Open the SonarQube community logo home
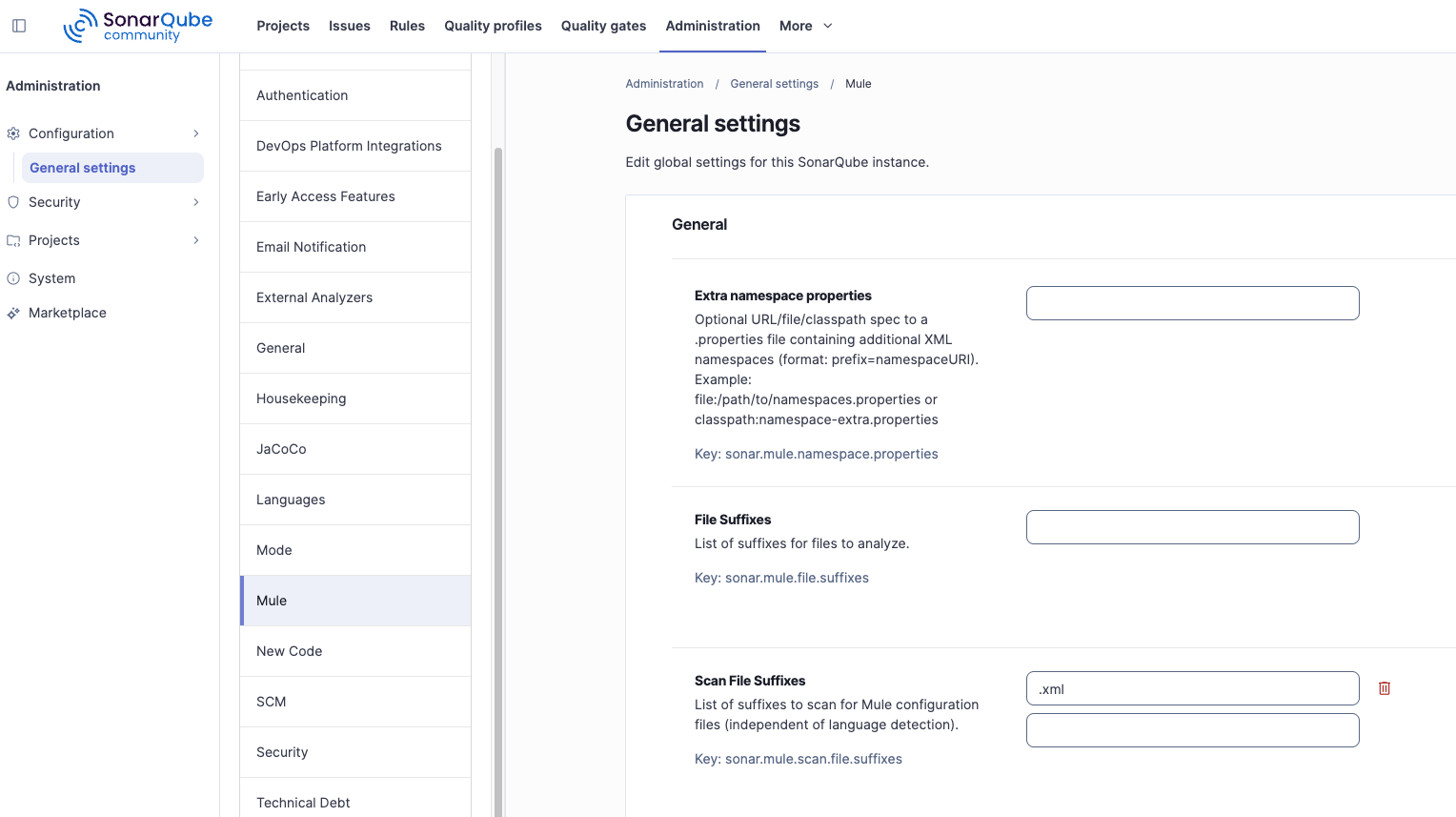The image size is (1456, 817). [138, 26]
